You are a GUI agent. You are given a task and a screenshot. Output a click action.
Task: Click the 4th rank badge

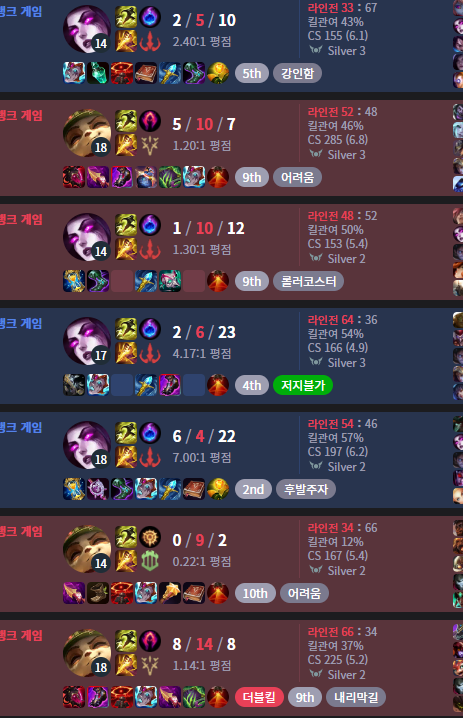[x=252, y=385]
